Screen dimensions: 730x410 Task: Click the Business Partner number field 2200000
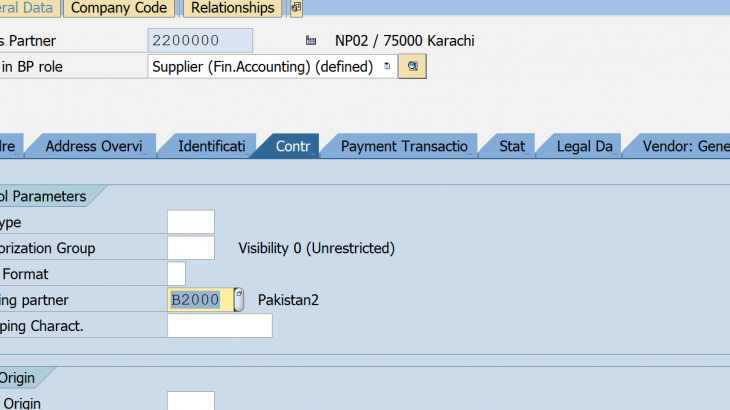[x=200, y=41]
